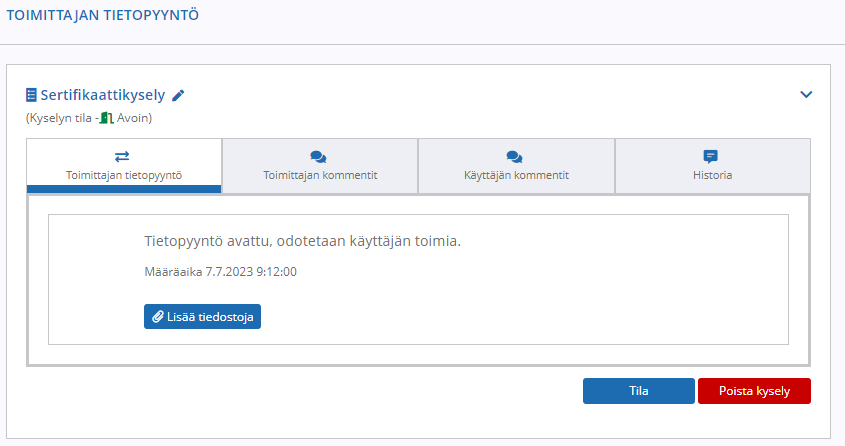Click the TOIMITTAJAN TIETOPYYNTÖ page title
The width and height of the screenshot is (845, 446).
coord(102,15)
